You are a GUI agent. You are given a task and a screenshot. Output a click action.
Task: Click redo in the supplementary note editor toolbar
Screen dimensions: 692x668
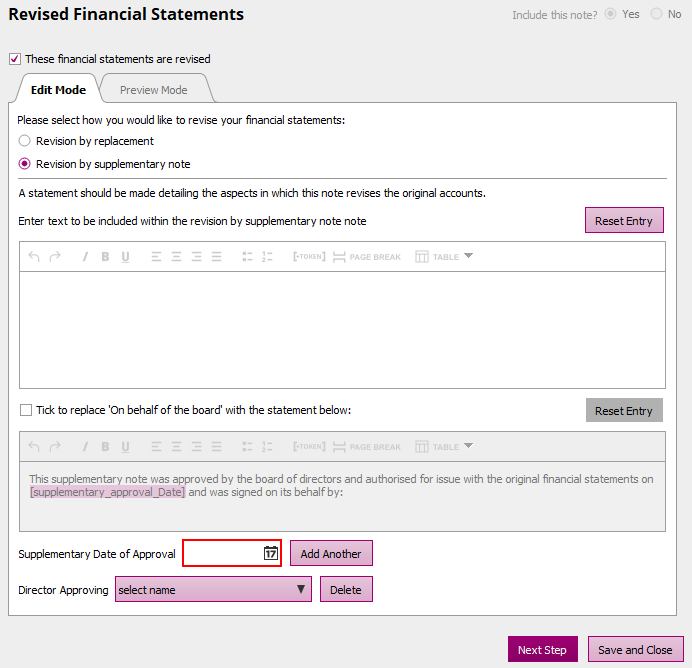55,257
